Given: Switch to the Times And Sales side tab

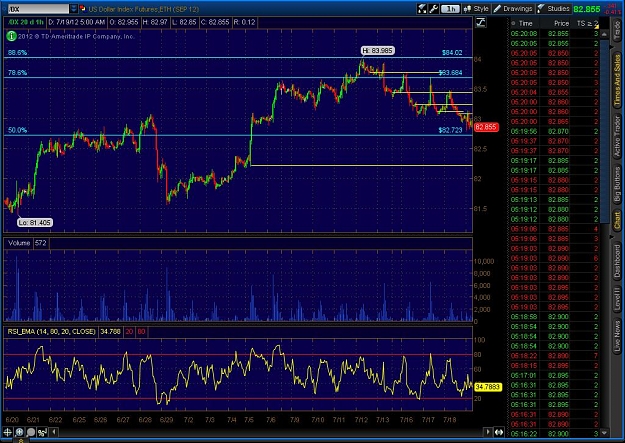Looking at the screenshot, I should [617, 81].
